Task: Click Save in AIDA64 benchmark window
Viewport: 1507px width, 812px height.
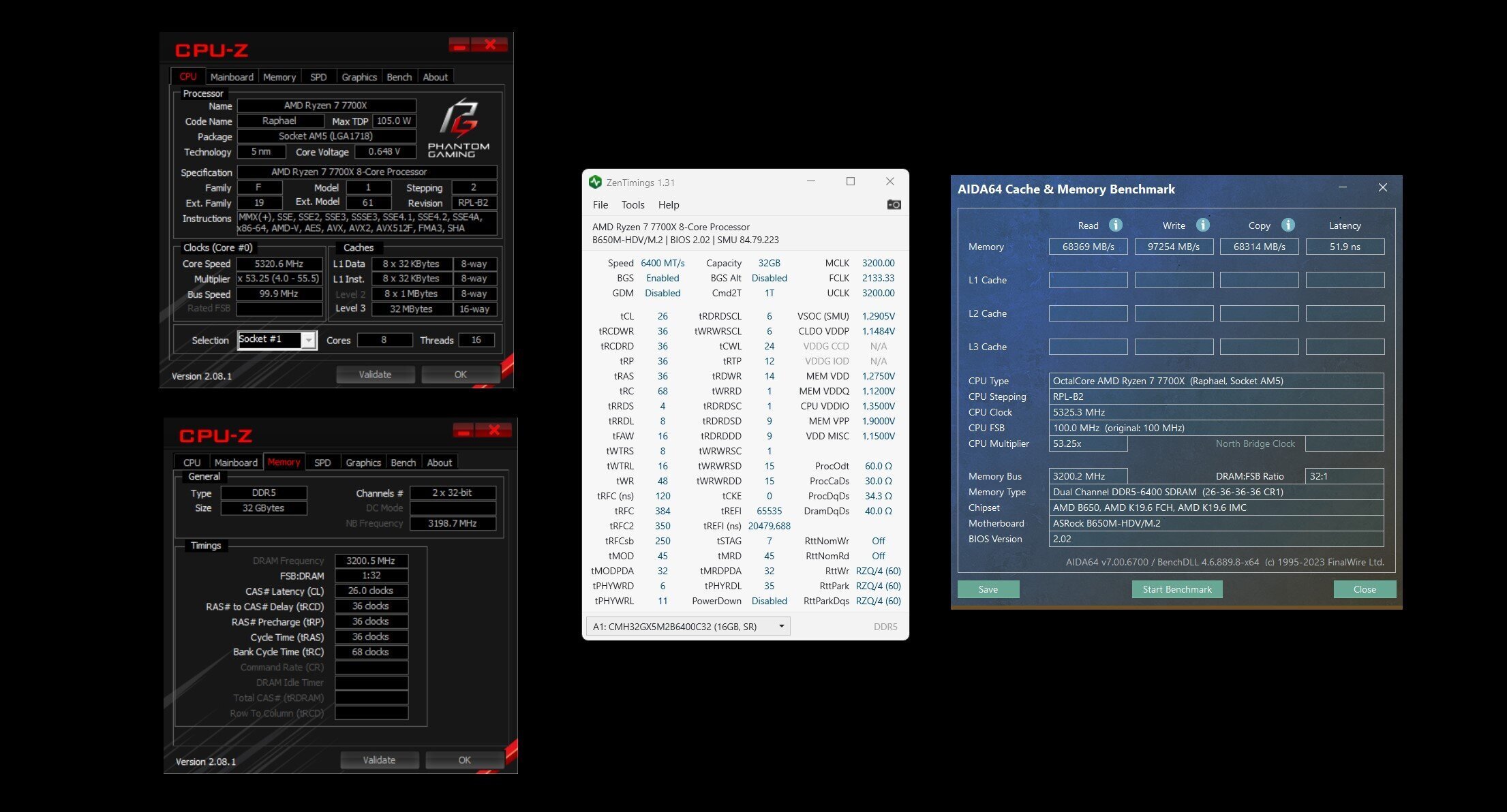Action: [x=988, y=589]
